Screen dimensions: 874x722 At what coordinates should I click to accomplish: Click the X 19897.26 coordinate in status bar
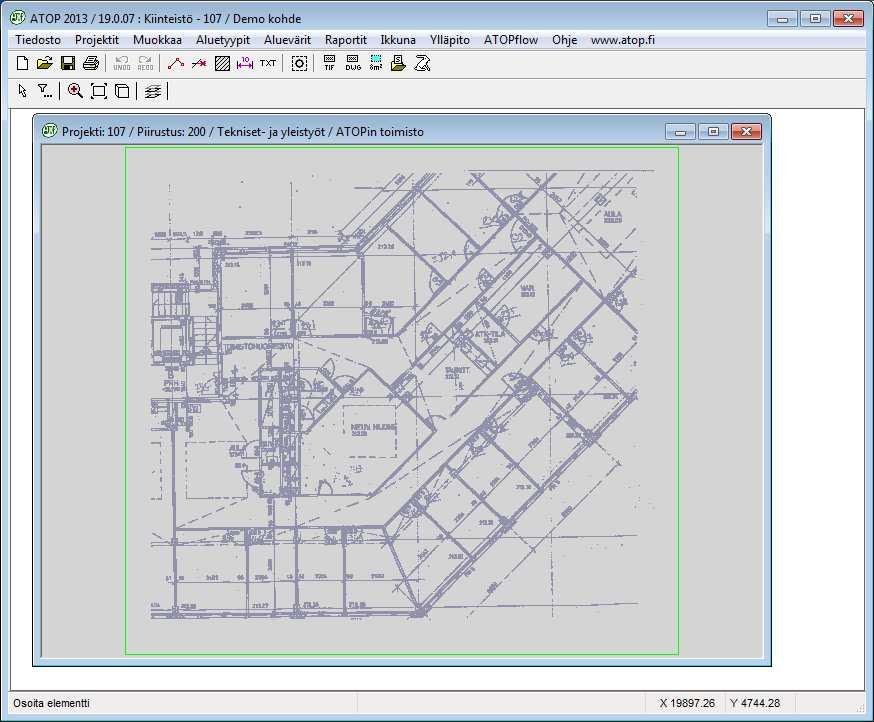click(687, 703)
